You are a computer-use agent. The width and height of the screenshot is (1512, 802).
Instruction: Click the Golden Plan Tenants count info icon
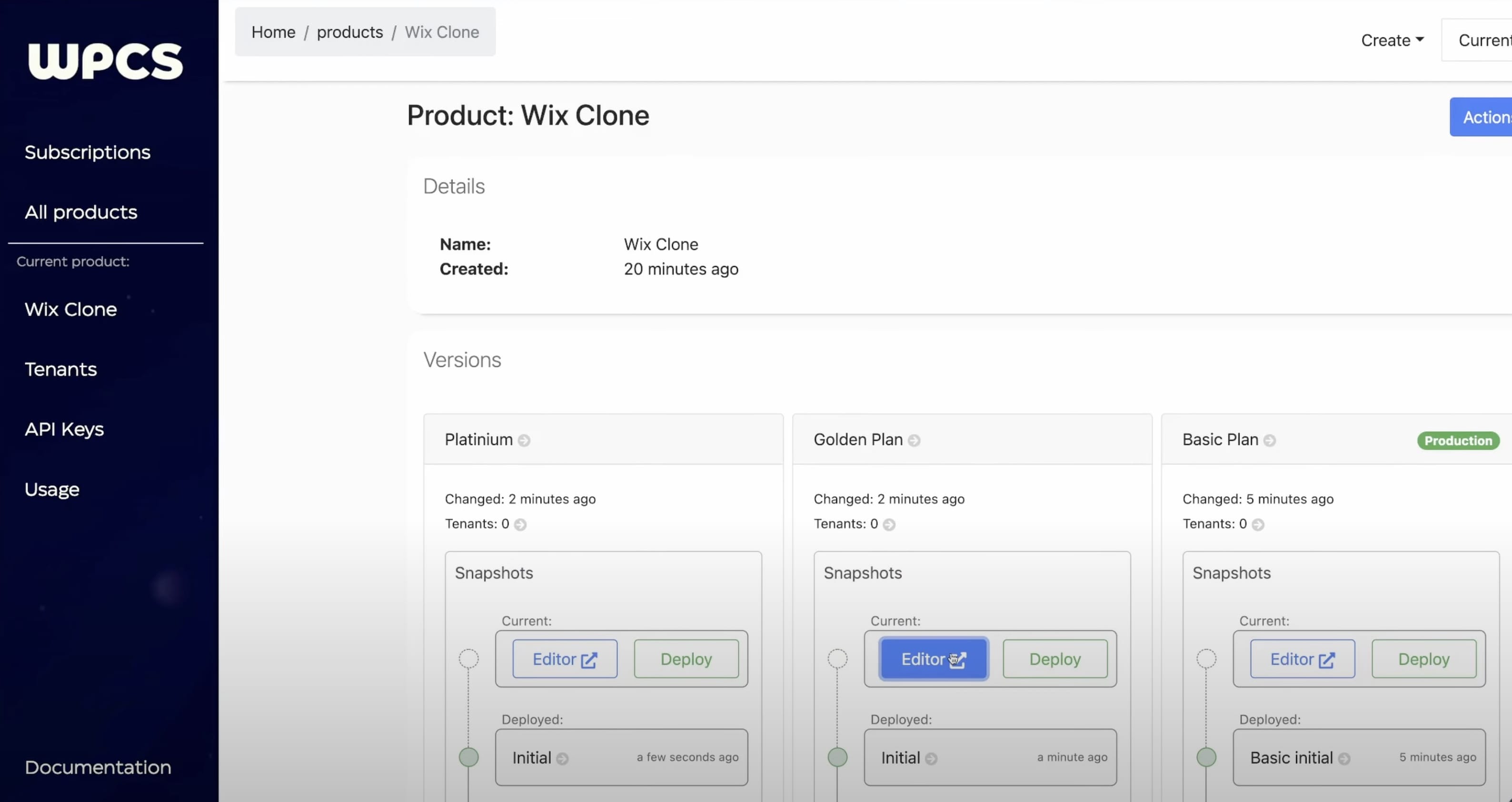pos(889,524)
